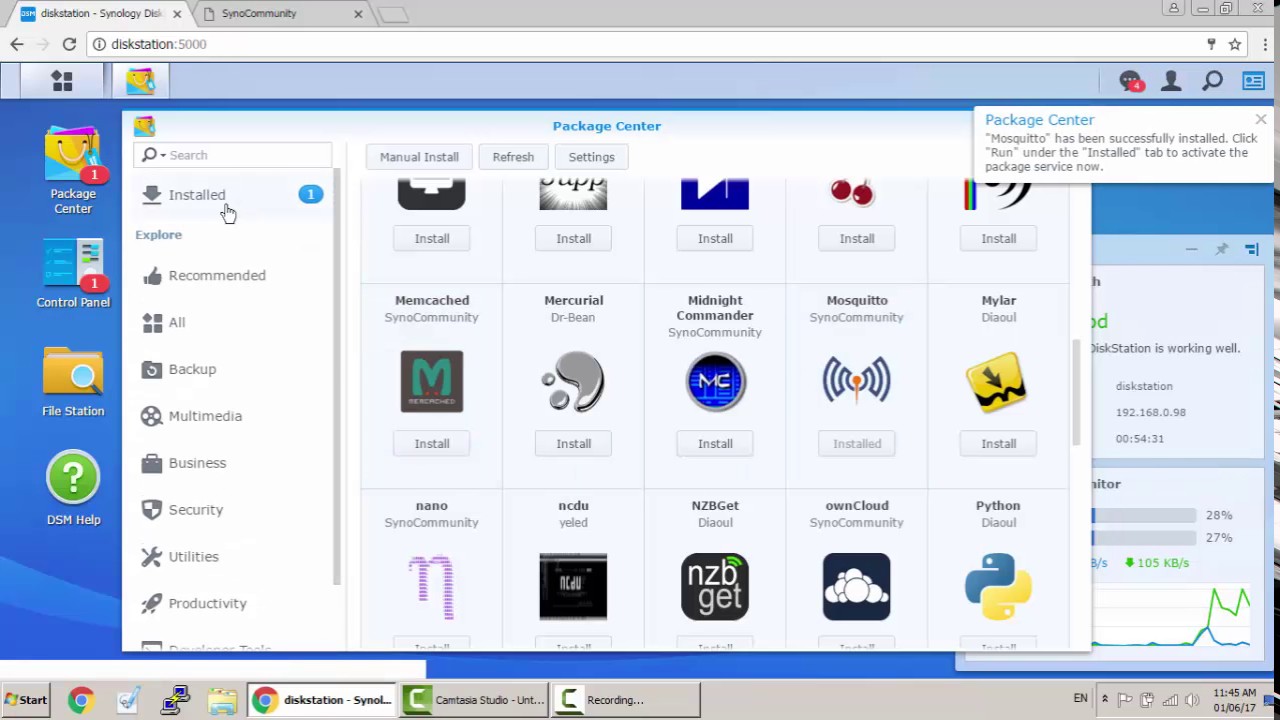This screenshot has width=1280, height=720.
Task: Click the Manual Install button
Action: point(419,157)
